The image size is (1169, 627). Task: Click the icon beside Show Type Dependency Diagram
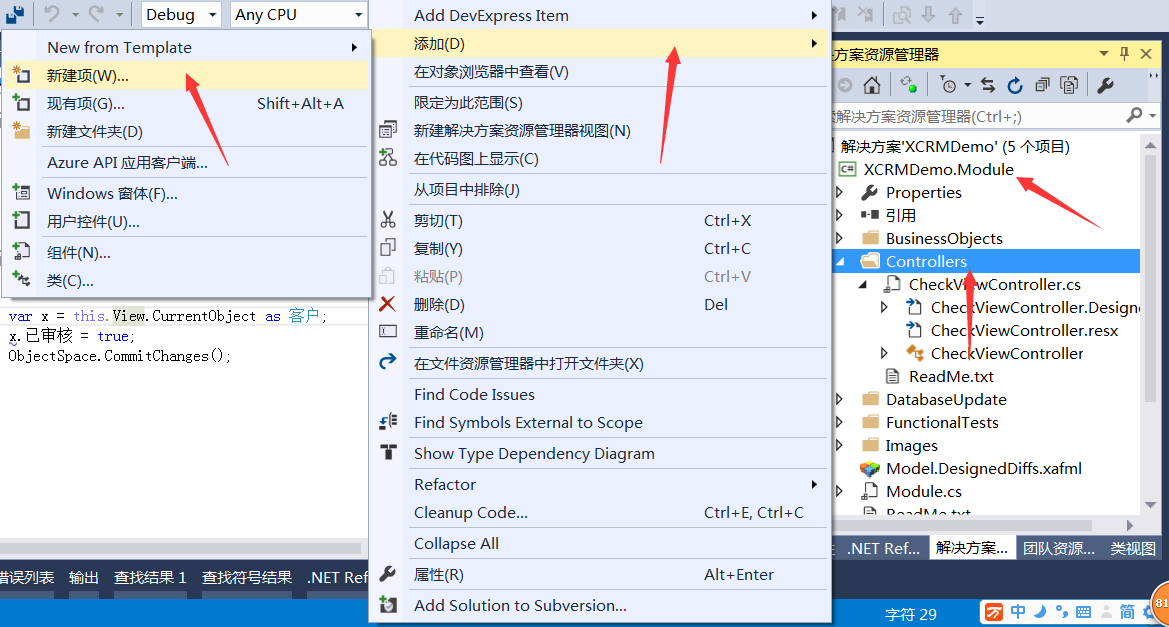tap(388, 452)
